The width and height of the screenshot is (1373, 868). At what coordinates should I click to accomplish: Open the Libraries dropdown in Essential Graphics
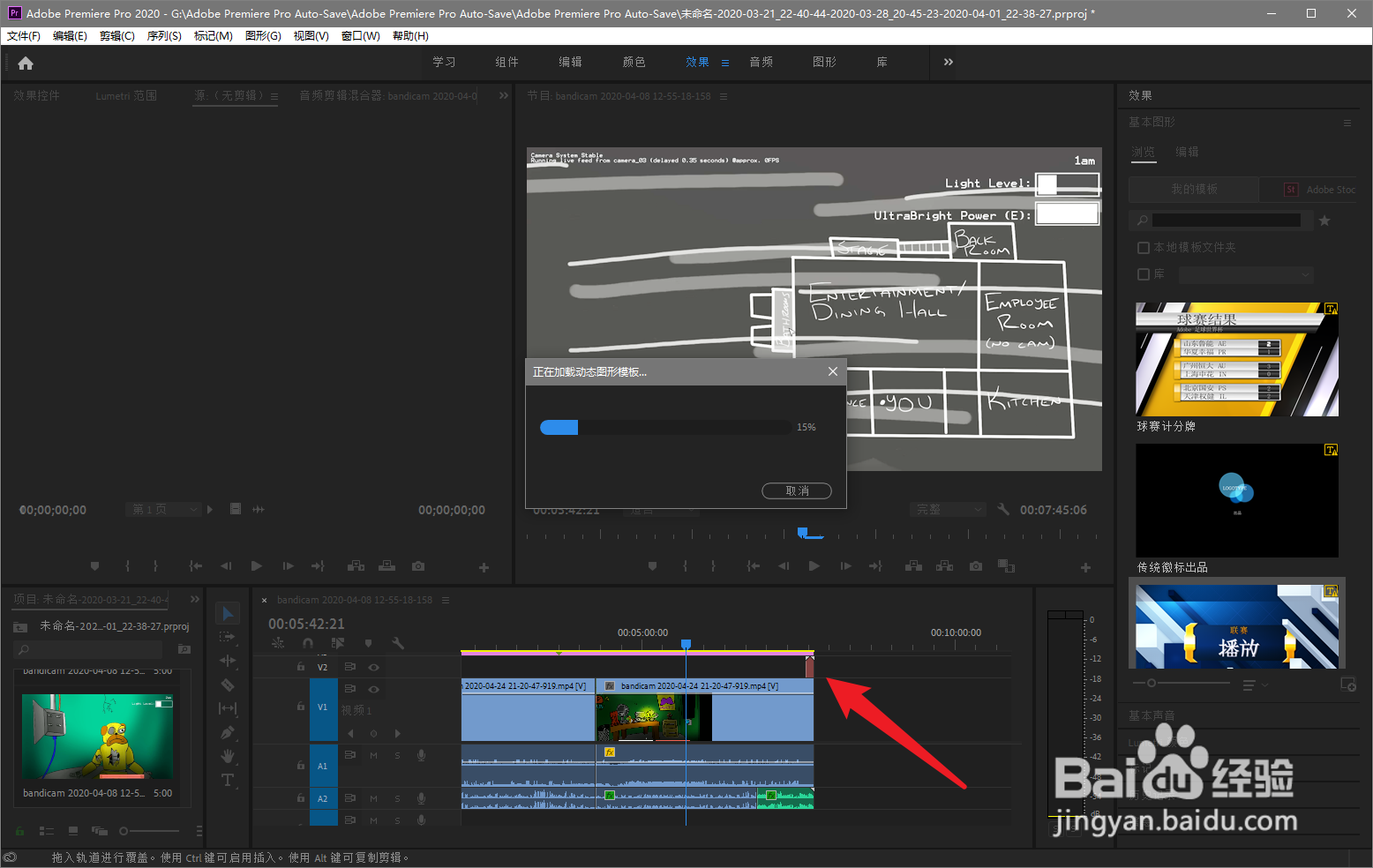click(1246, 275)
